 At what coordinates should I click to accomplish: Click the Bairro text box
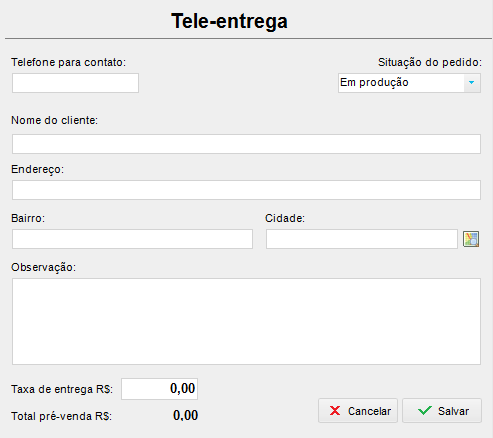pos(132,239)
